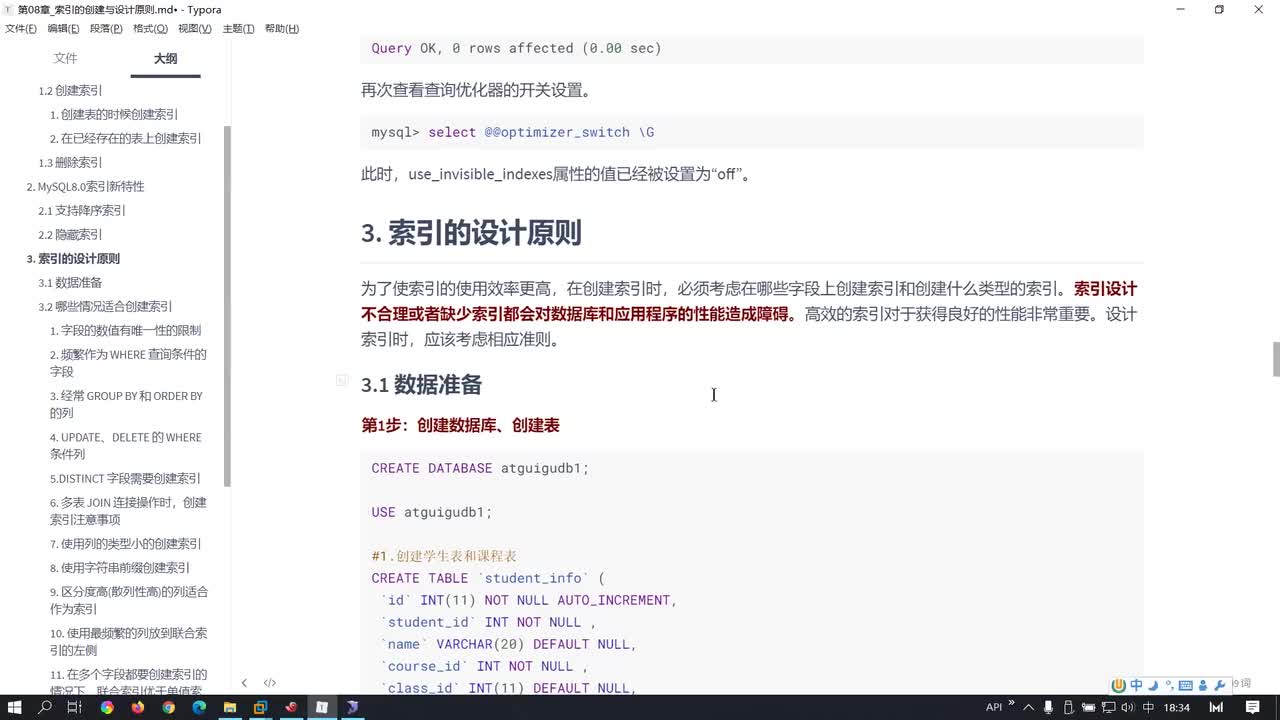Viewport: 1280px width, 720px height.
Task: Click the select @@optimizer_switch code block
Action: point(751,132)
